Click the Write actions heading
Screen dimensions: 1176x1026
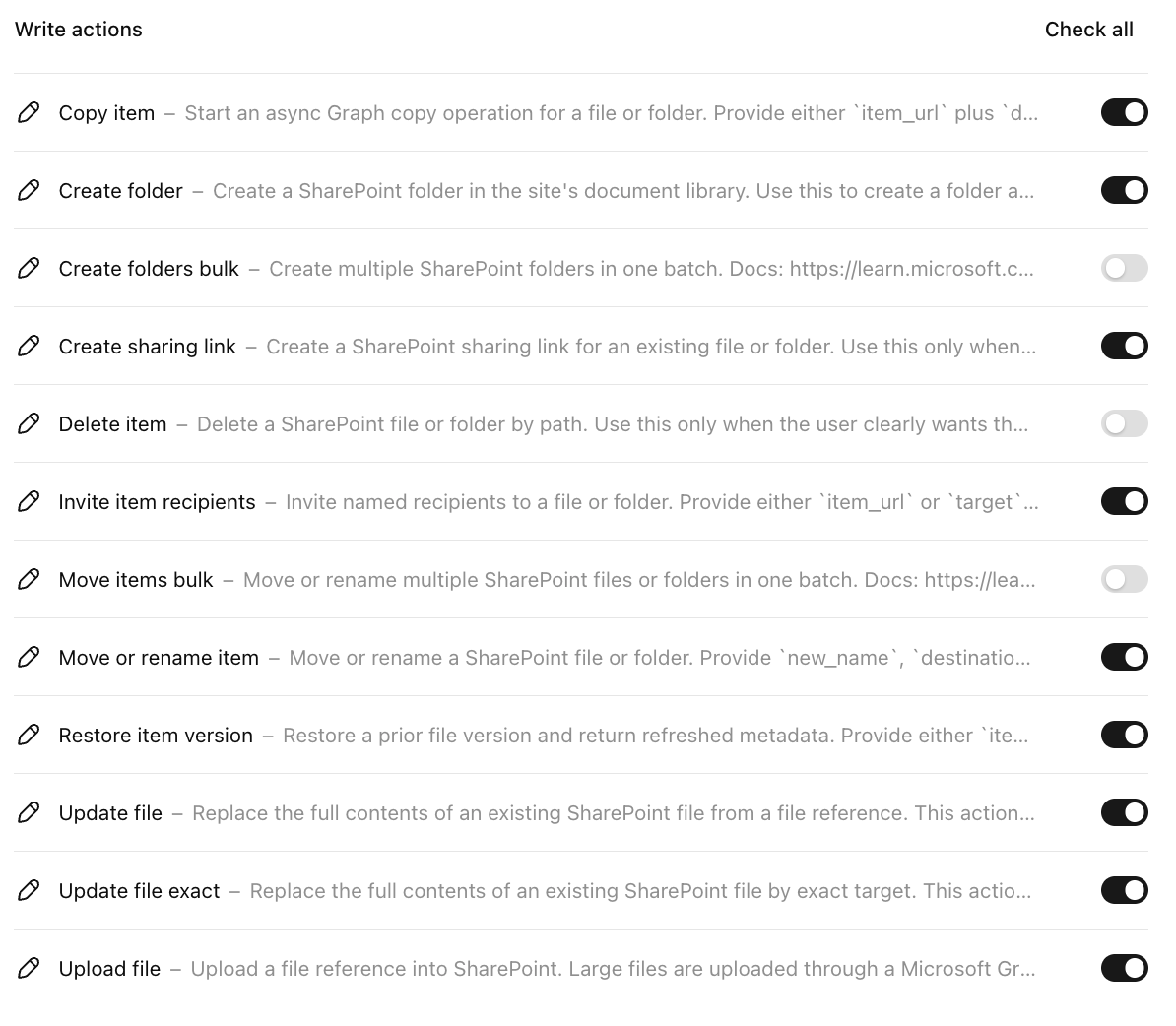(x=78, y=30)
